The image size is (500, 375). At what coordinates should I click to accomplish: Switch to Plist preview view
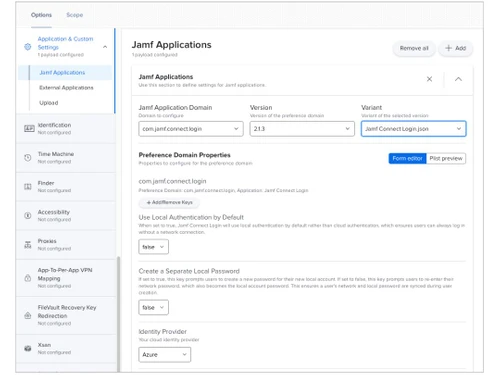446,158
